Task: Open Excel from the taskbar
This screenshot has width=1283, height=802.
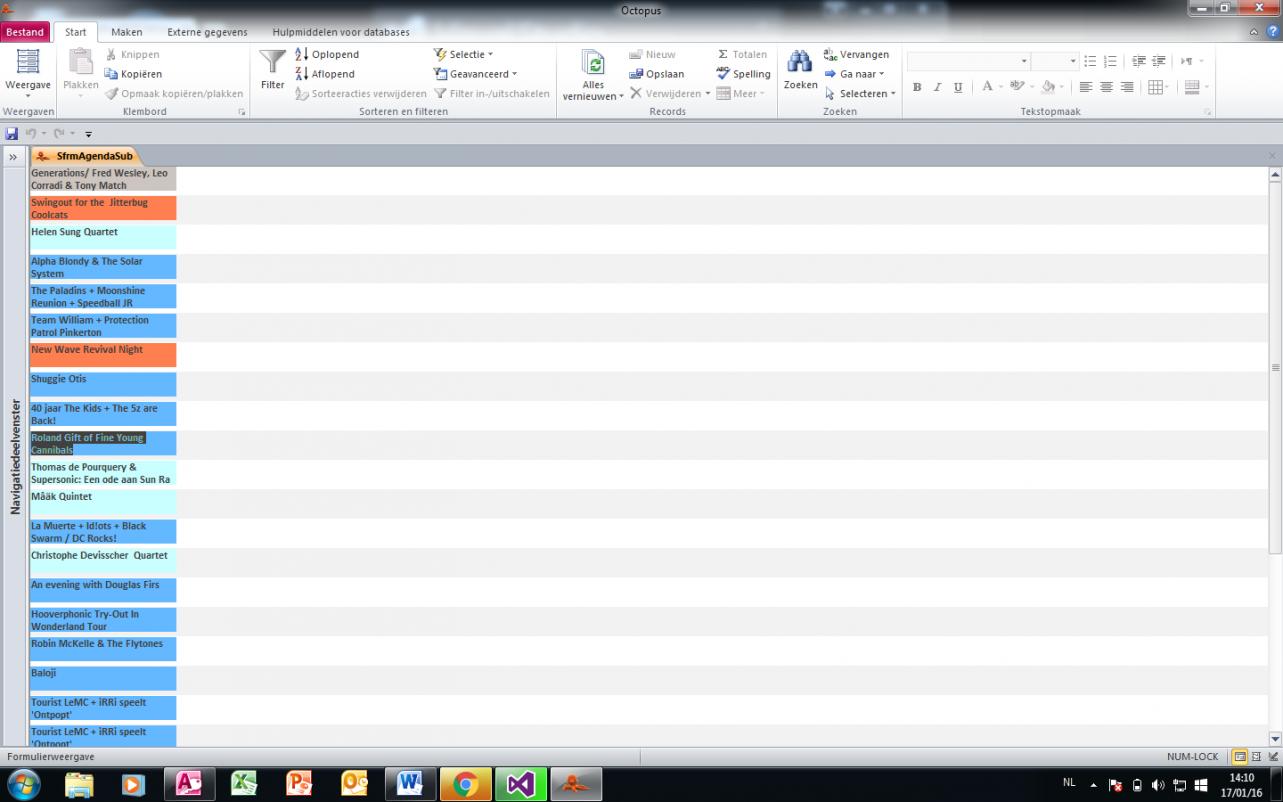Action: coord(244,784)
